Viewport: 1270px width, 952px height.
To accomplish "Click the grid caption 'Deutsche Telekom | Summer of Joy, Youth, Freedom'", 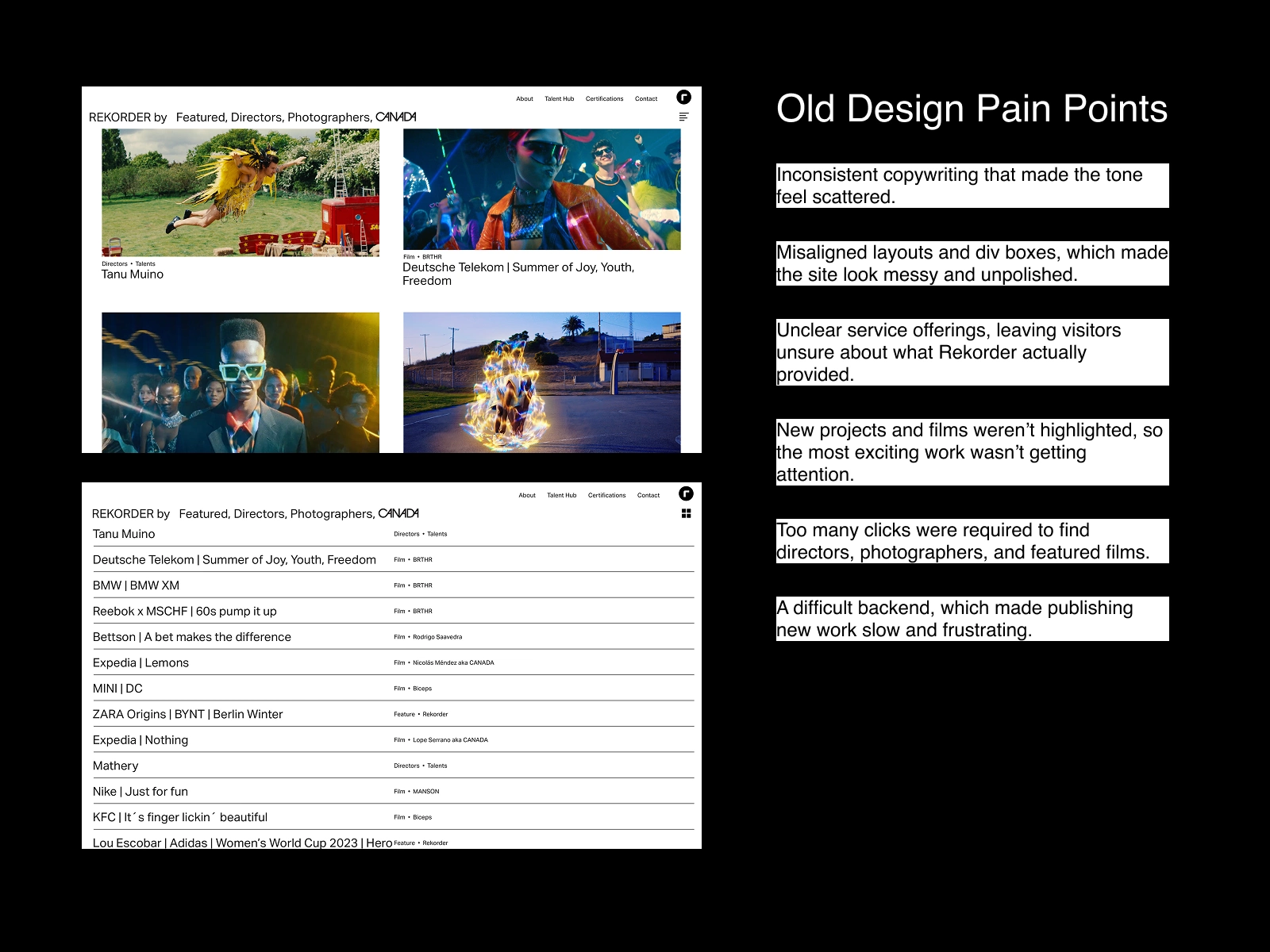I will [x=518, y=274].
